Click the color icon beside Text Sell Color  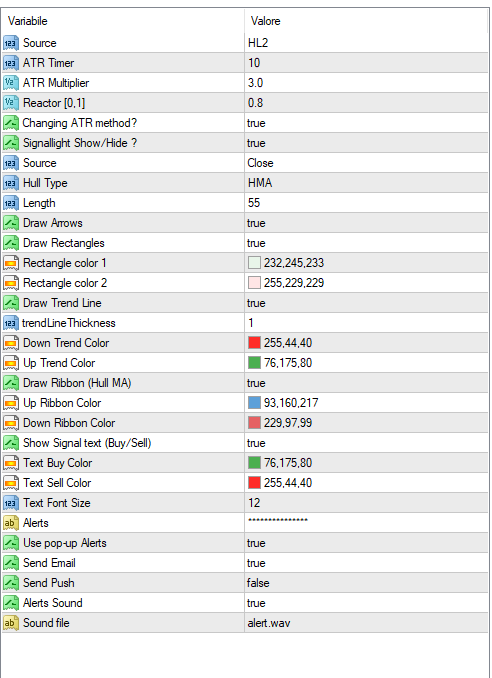(10, 483)
